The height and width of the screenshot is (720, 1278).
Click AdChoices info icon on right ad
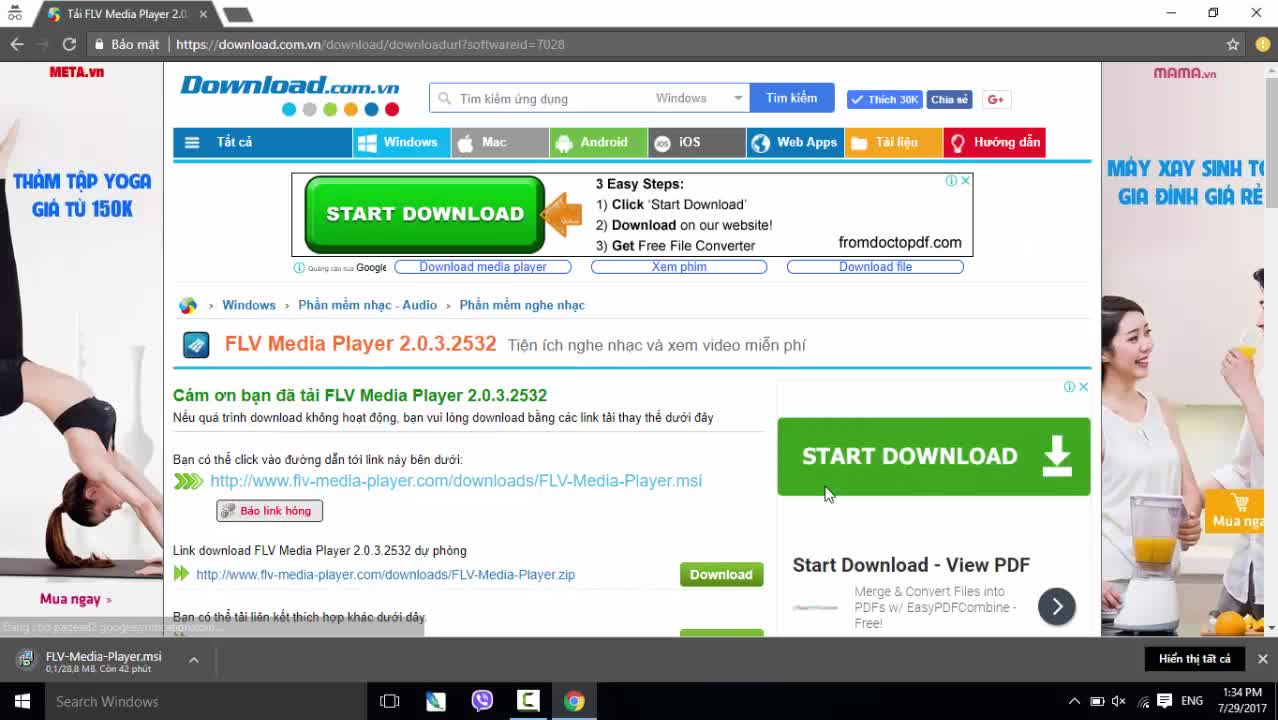pyautogui.click(x=1069, y=387)
